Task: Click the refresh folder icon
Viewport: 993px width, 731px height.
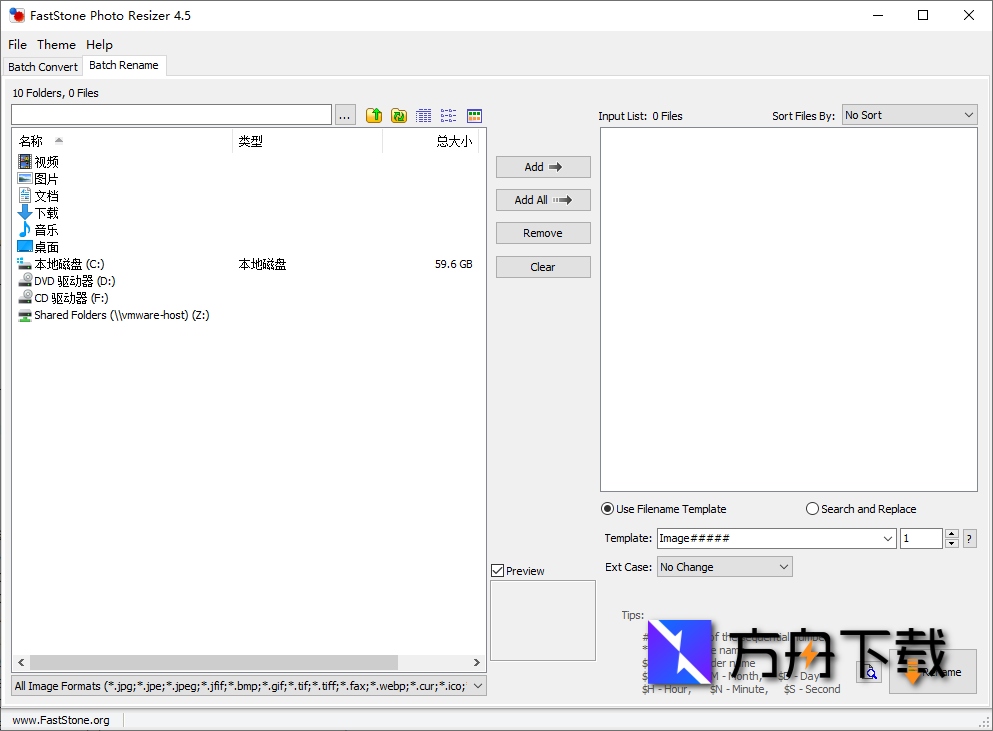Action: click(399, 116)
